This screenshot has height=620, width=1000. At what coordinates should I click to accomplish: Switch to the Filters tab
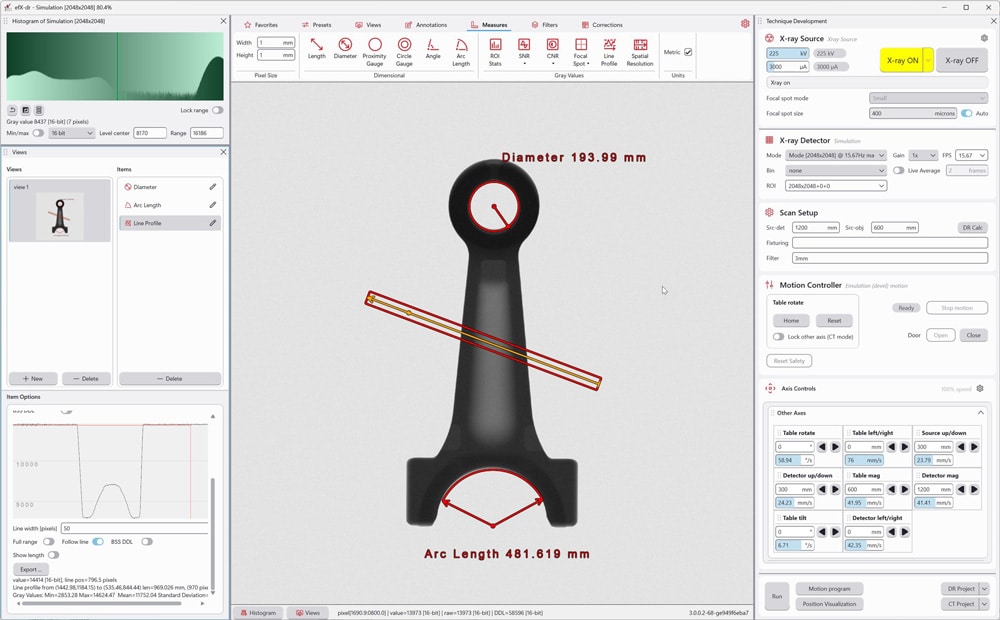[544, 24]
